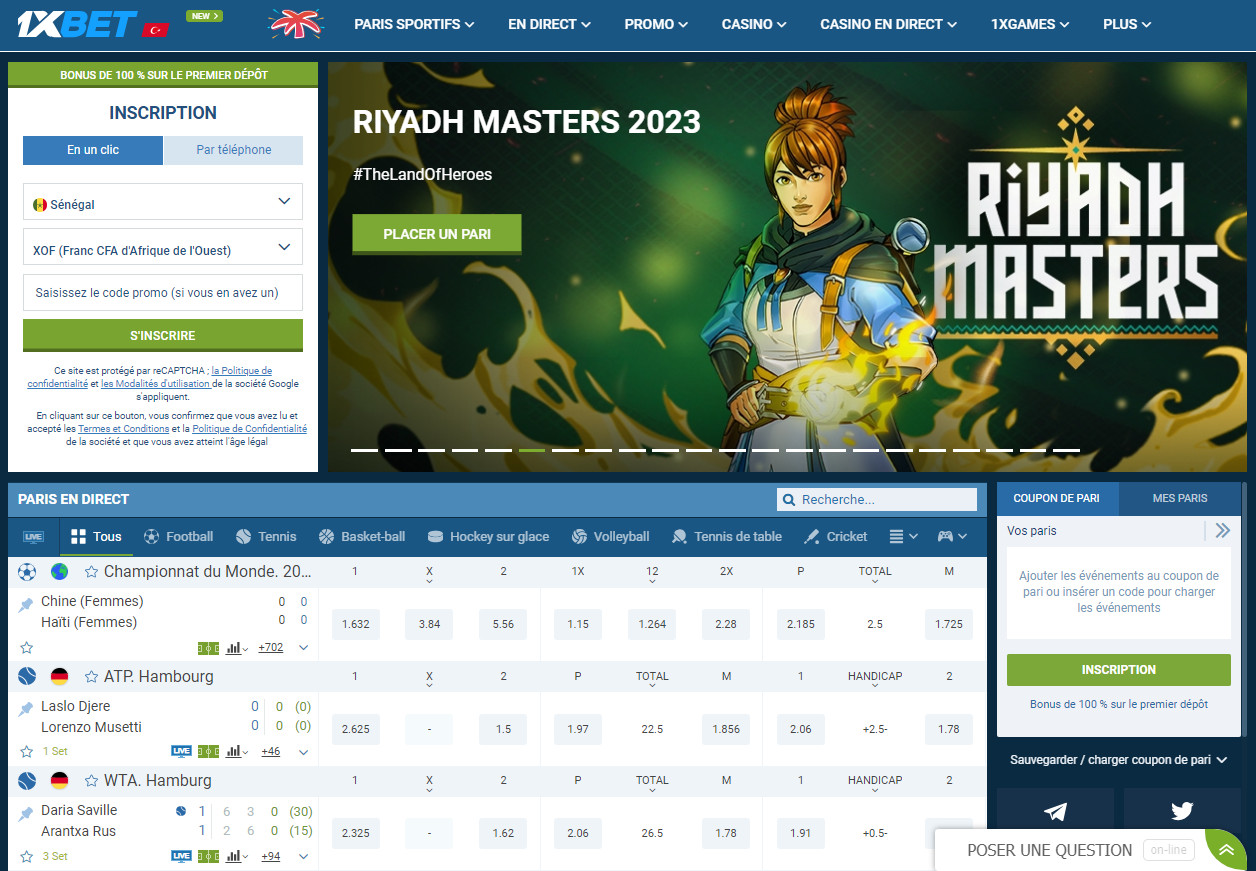The image size is (1256, 871).
Task: Open the CASINO menu
Action: coord(754,24)
